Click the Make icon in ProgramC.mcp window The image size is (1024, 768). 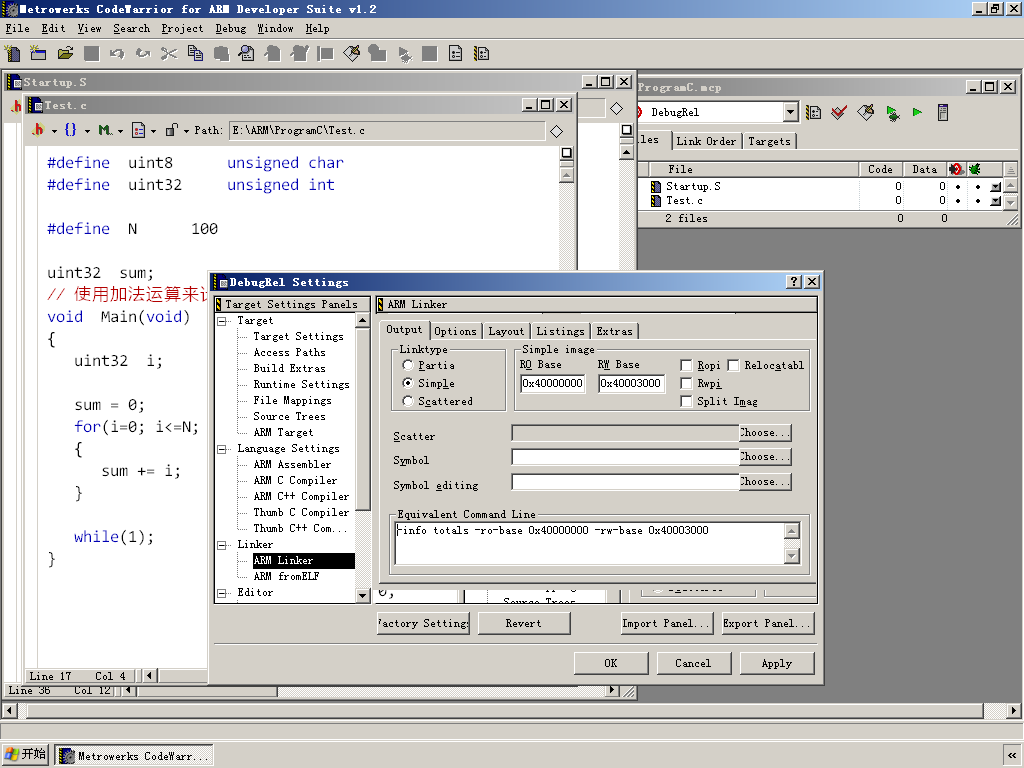pyautogui.click(x=865, y=112)
